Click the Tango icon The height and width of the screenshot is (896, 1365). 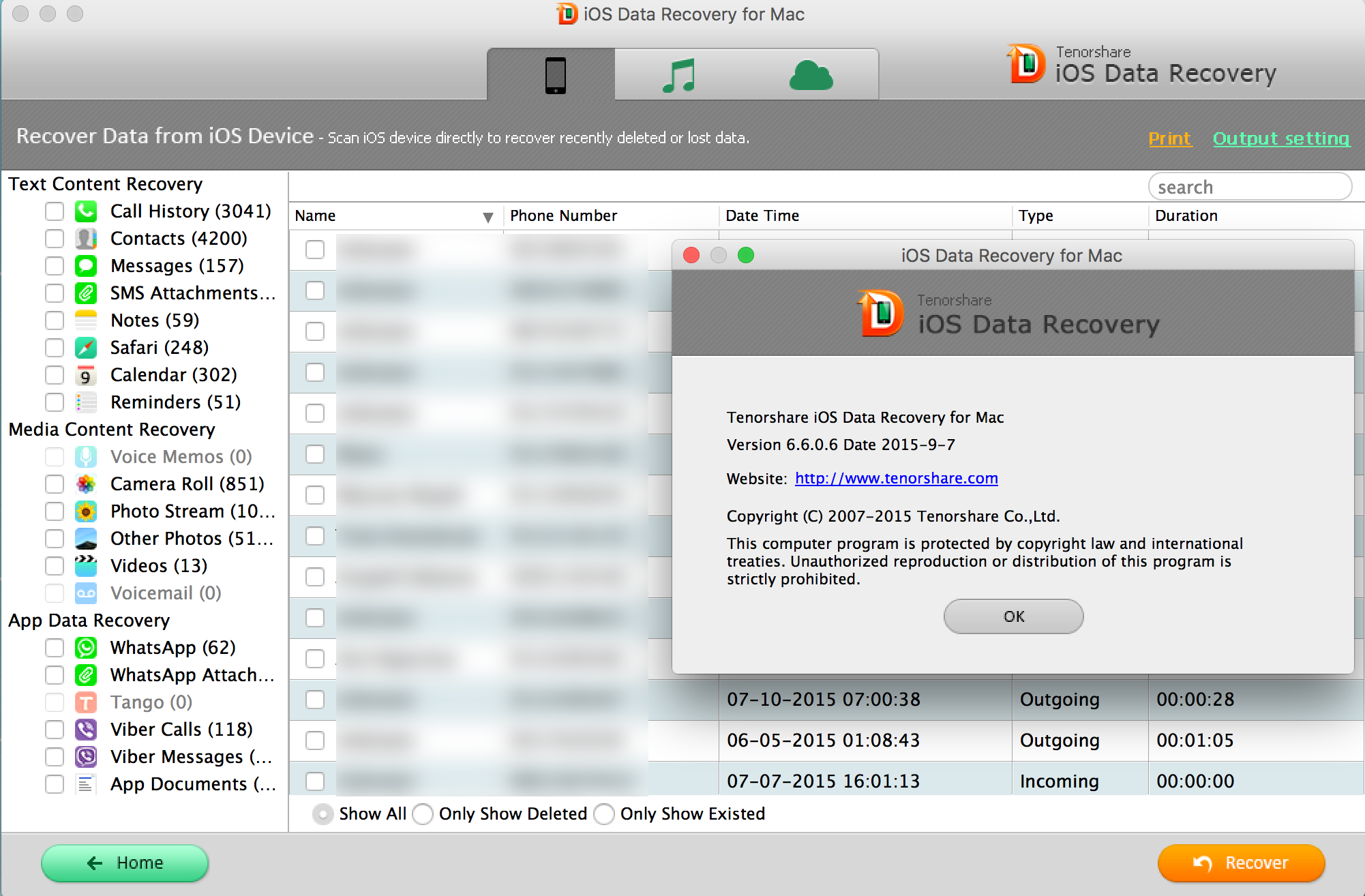pyautogui.click(x=86, y=702)
